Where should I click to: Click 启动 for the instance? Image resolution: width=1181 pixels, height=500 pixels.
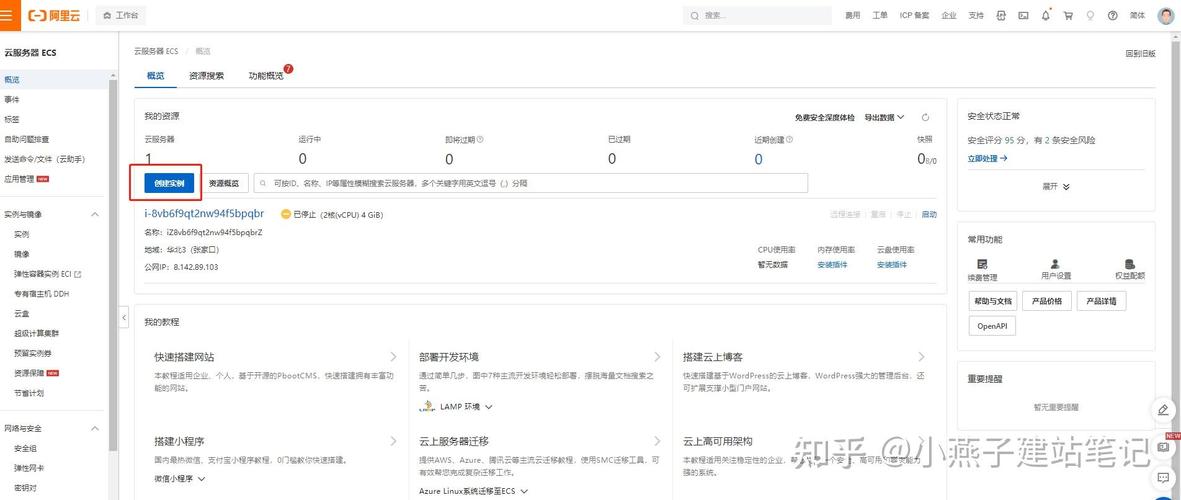(x=929, y=215)
